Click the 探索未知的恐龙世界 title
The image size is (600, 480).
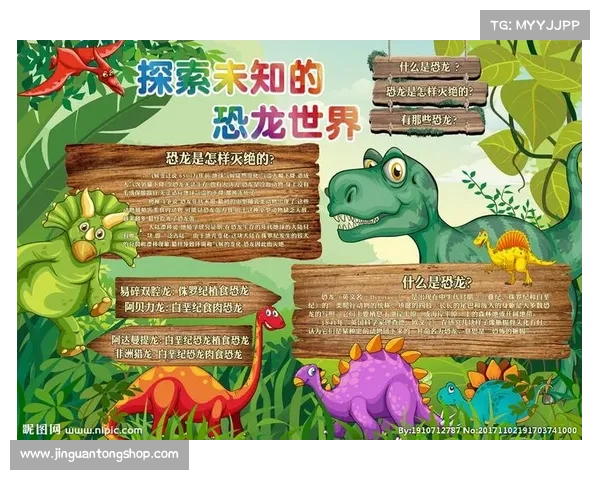pos(250,98)
